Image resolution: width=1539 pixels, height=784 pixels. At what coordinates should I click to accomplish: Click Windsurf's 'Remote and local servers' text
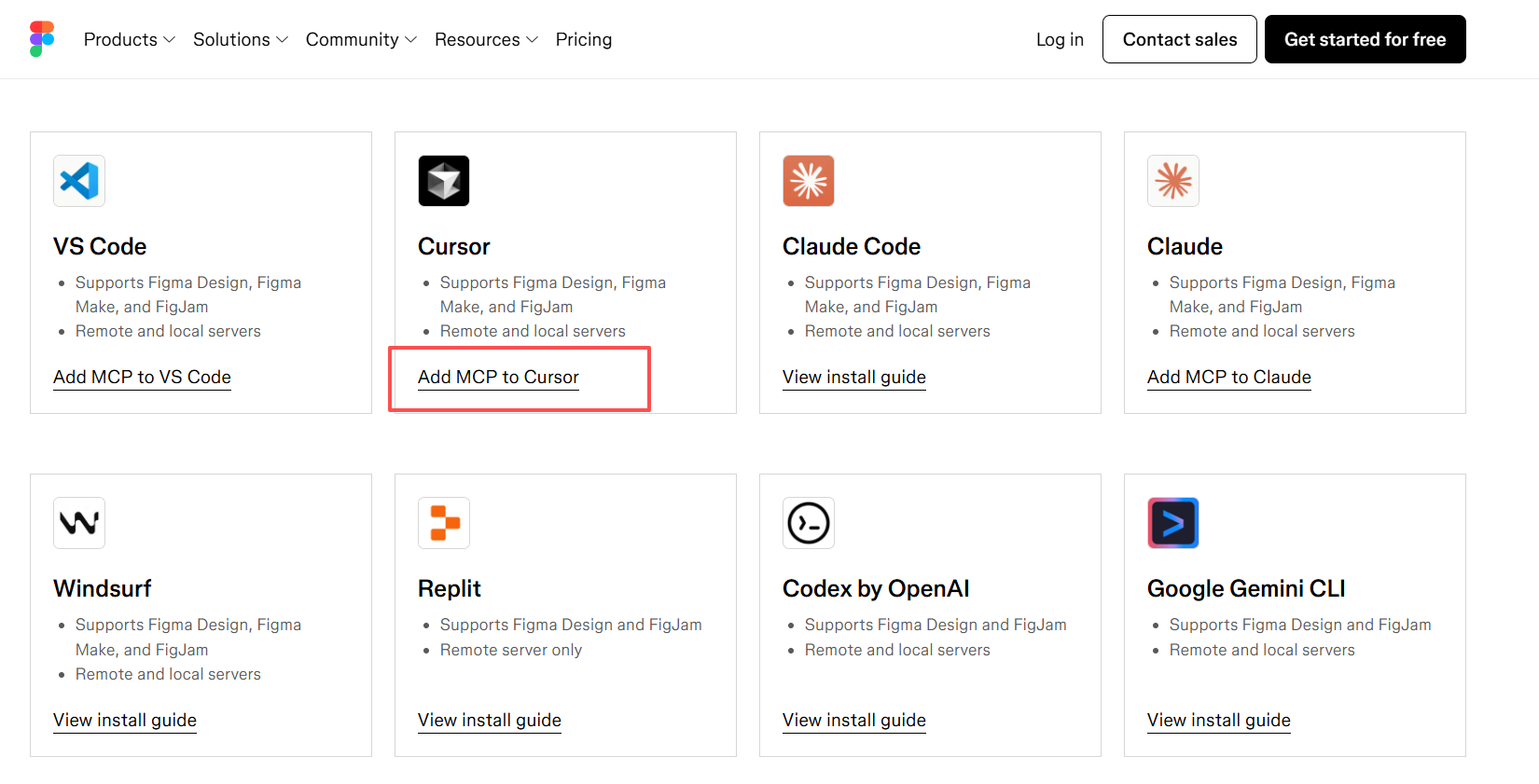coord(168,674)
